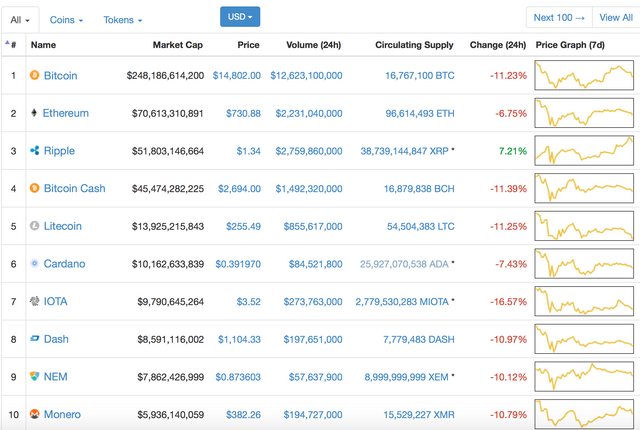Image resolution: width=640 pixels, height=430 pixels.
Task: Open the Bitcoin name link
Action: 60,75
